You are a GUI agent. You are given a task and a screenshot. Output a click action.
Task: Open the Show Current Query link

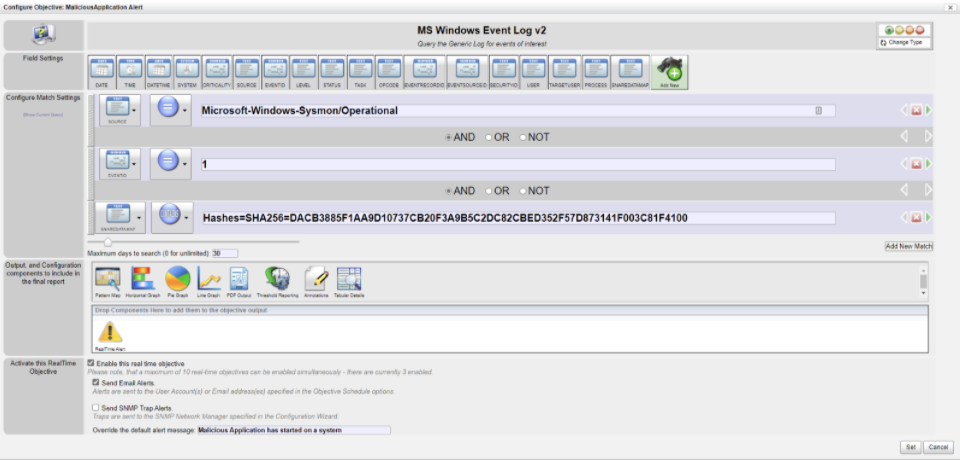point(43,115)
